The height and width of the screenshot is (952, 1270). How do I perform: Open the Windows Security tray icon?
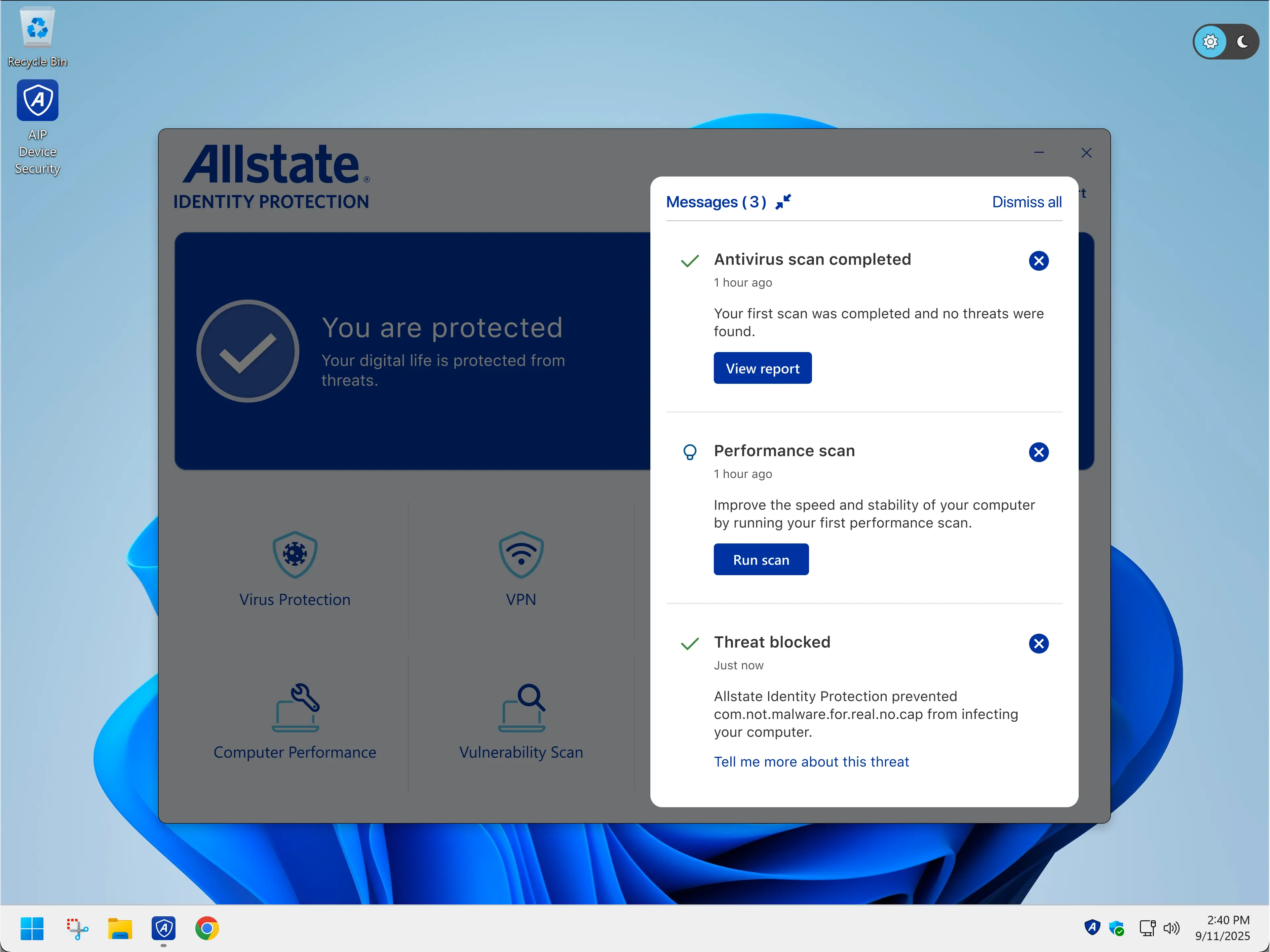1116,928
